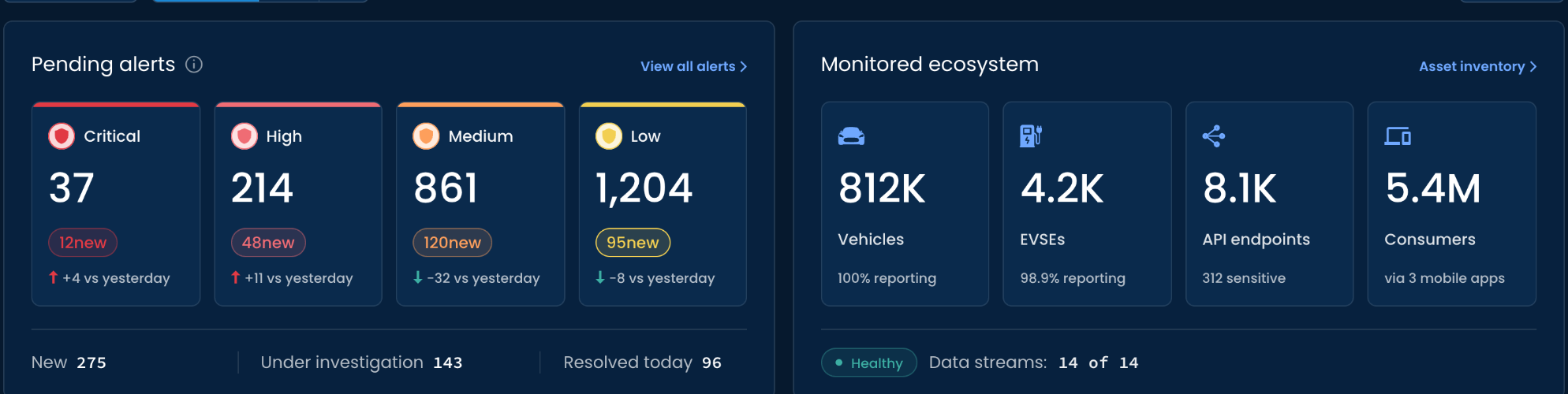Click the Vehicles label
Screen dimensions: 1568x394
(x=871, y=240)
